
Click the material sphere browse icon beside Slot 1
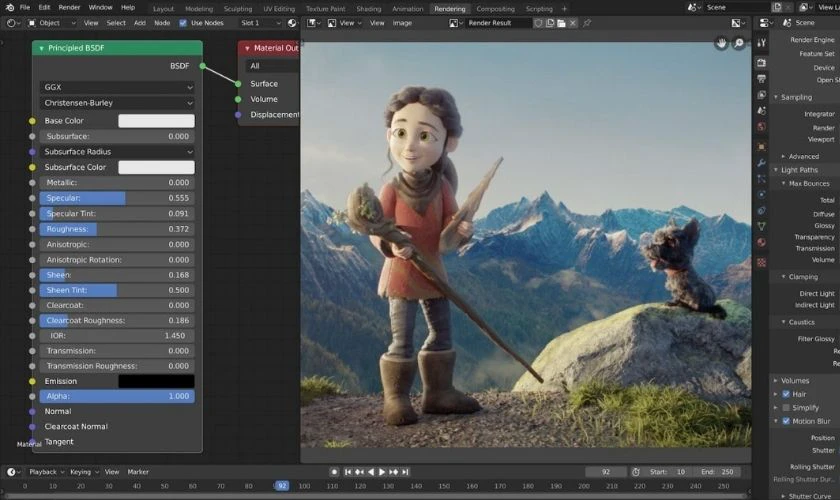291,23
